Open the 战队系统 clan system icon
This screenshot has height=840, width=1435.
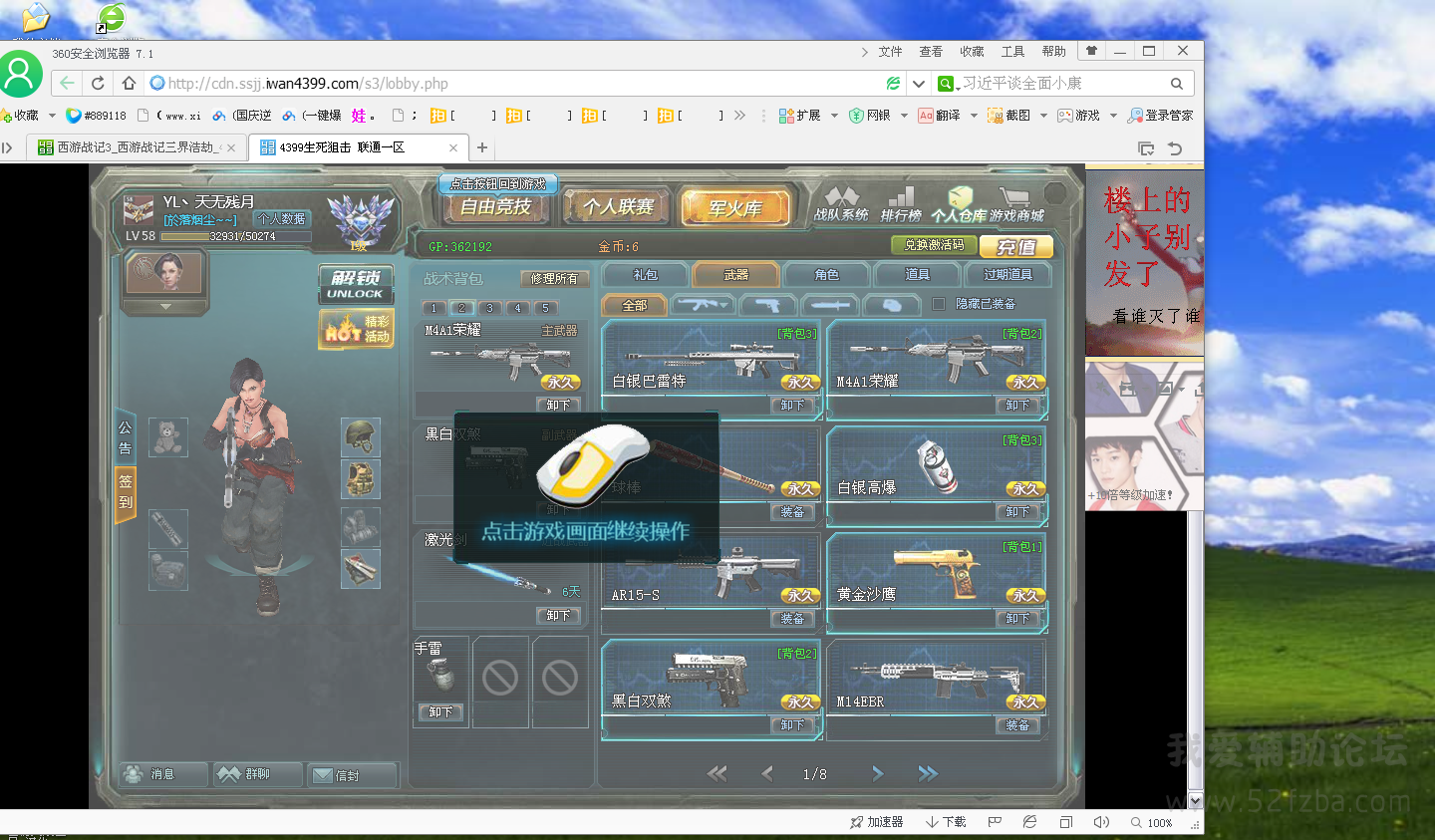(x=840, y=203)
